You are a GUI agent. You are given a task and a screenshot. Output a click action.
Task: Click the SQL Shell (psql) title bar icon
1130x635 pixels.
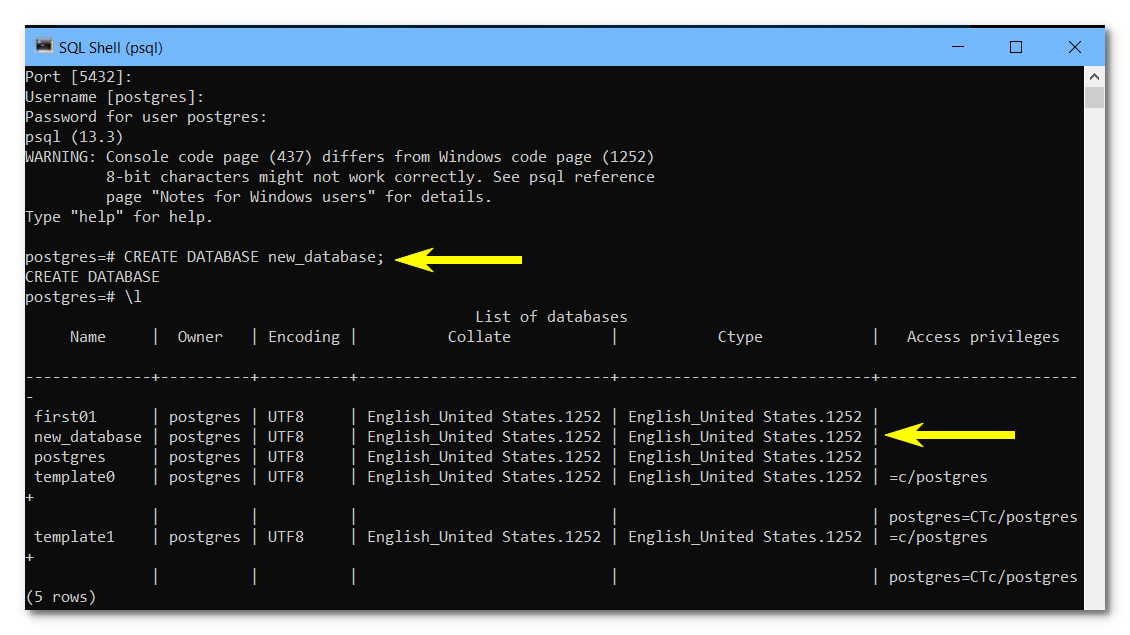coord(44,46)
